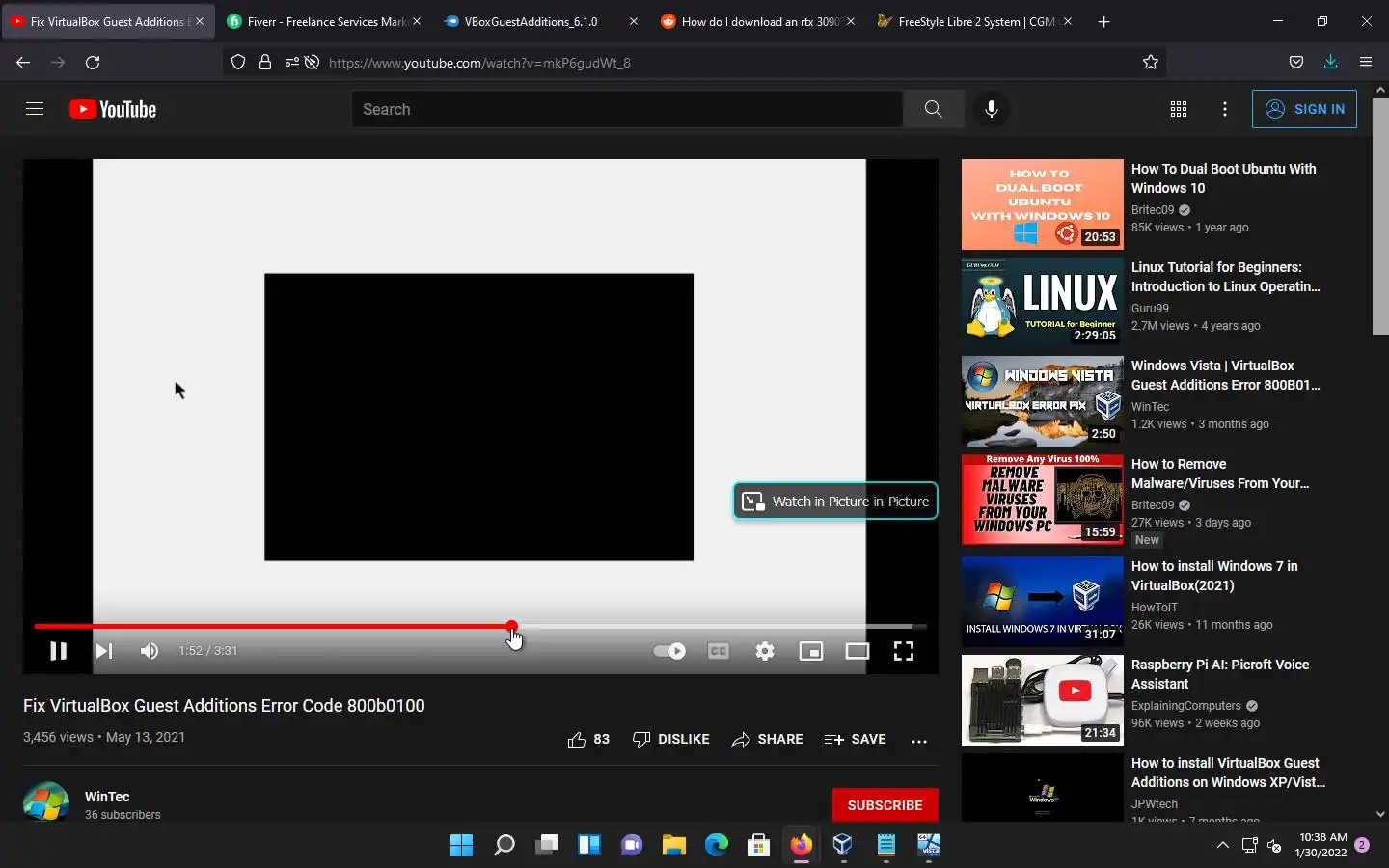Viewport: 1389px width, 868px height.
Task: Search with your voice microphone
Action: (991, 109)
